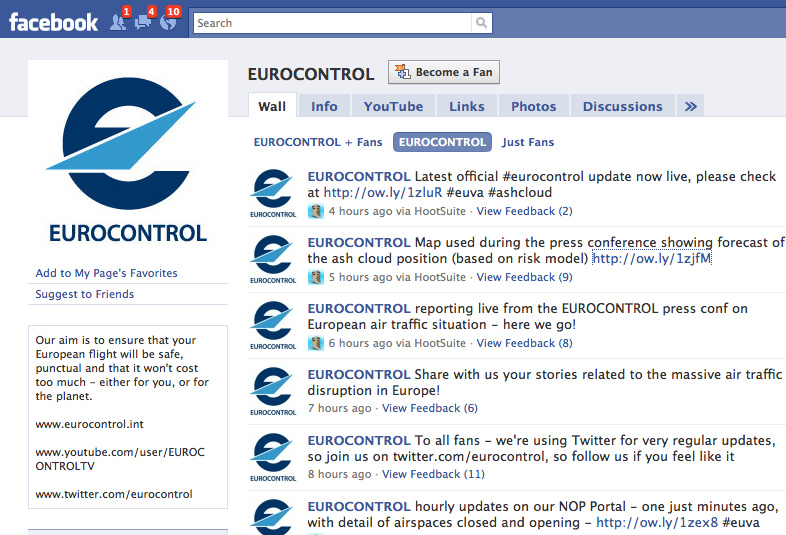This screenshot has width=786, height=535.
Task: Click View Feedback (9)
Action: [x=524, y=277]
